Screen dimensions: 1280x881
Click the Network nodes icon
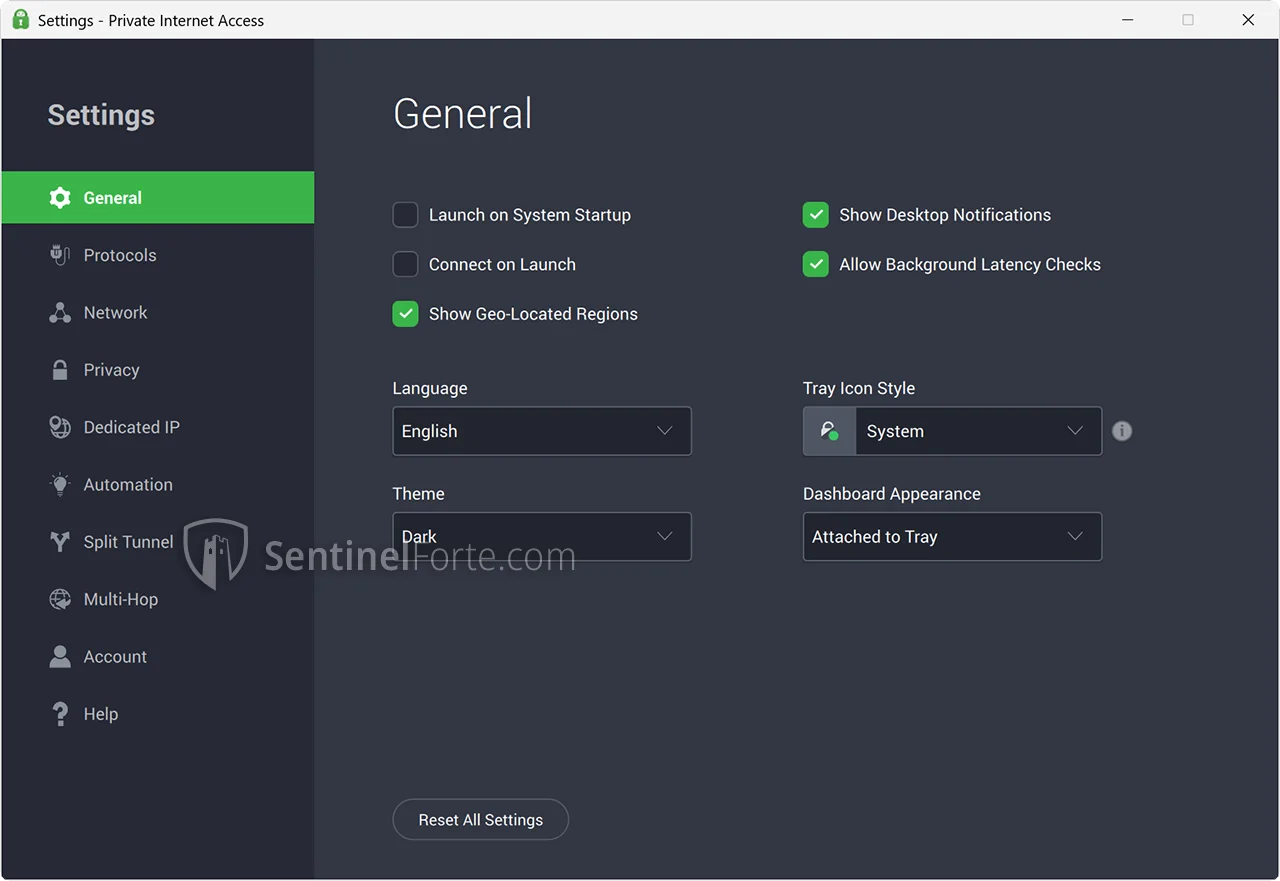60,312
